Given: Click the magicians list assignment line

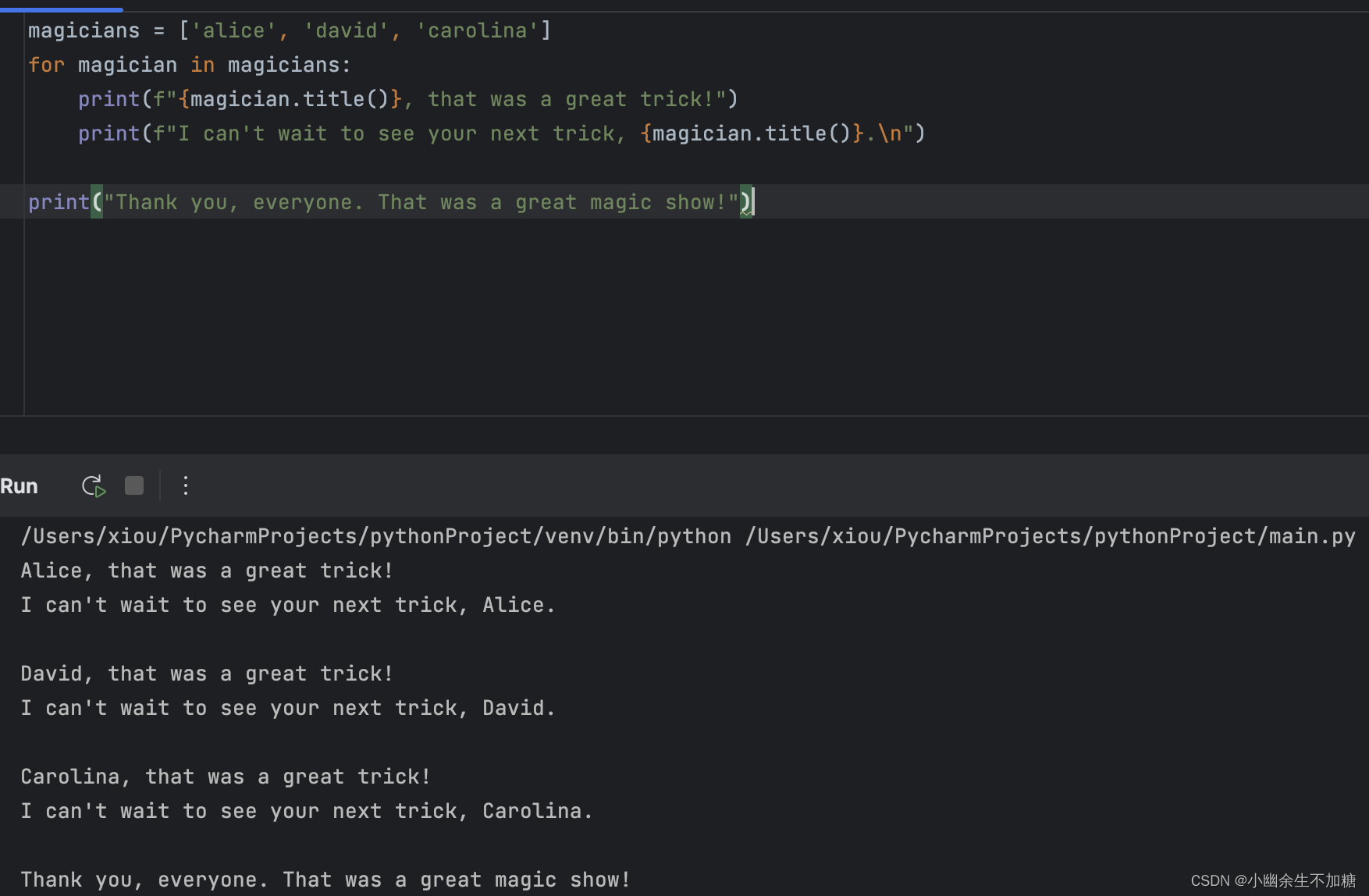Looking at the screenshot, I should pyautogui.click(x=290, y=30).
